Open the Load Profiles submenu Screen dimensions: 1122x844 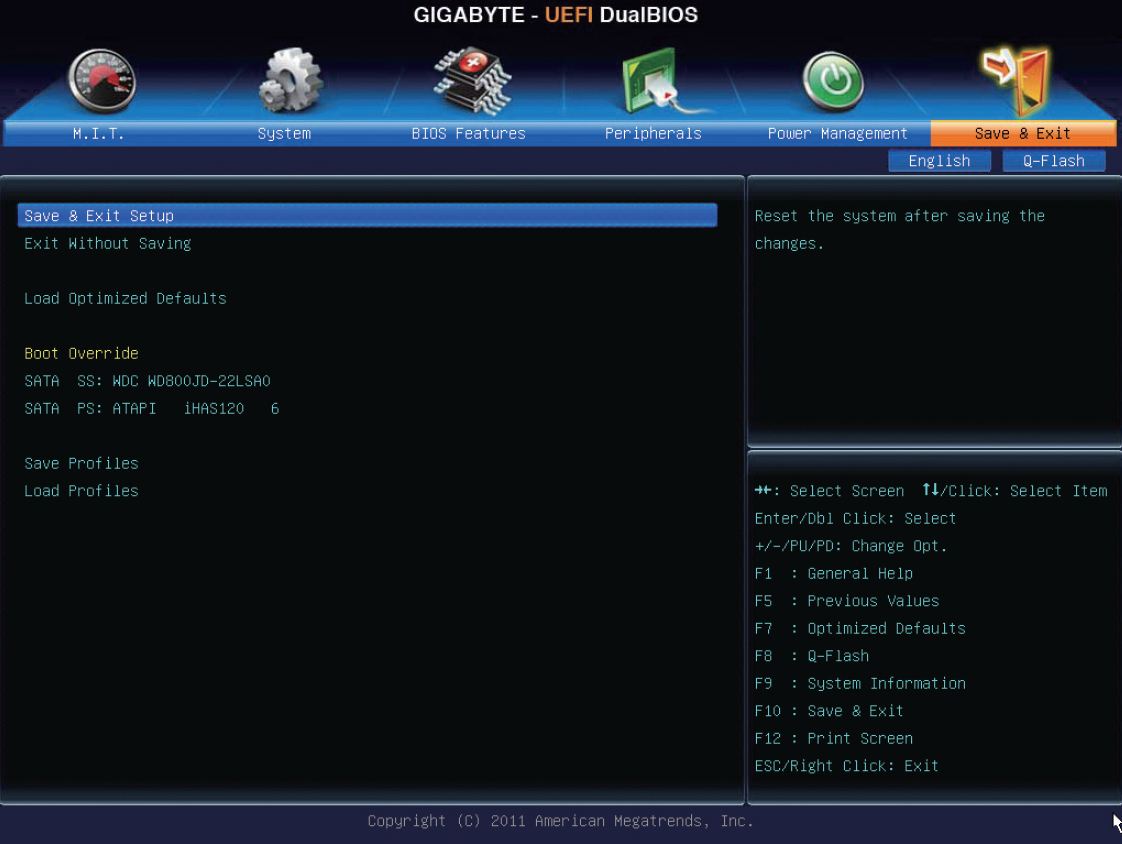pos(81,491)
